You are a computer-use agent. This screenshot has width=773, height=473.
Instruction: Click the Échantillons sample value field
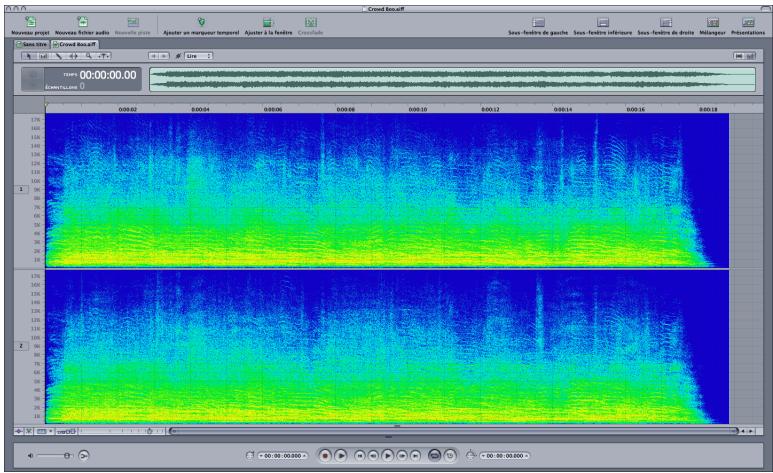pyautogui.click(x=82, y=86)
